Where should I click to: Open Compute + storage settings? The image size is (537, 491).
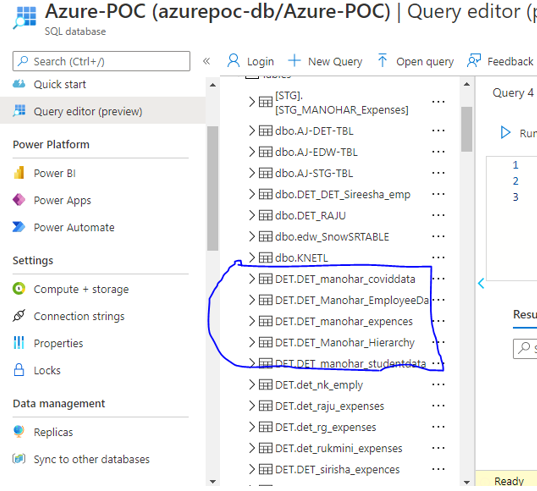click(x=81, y=289)
